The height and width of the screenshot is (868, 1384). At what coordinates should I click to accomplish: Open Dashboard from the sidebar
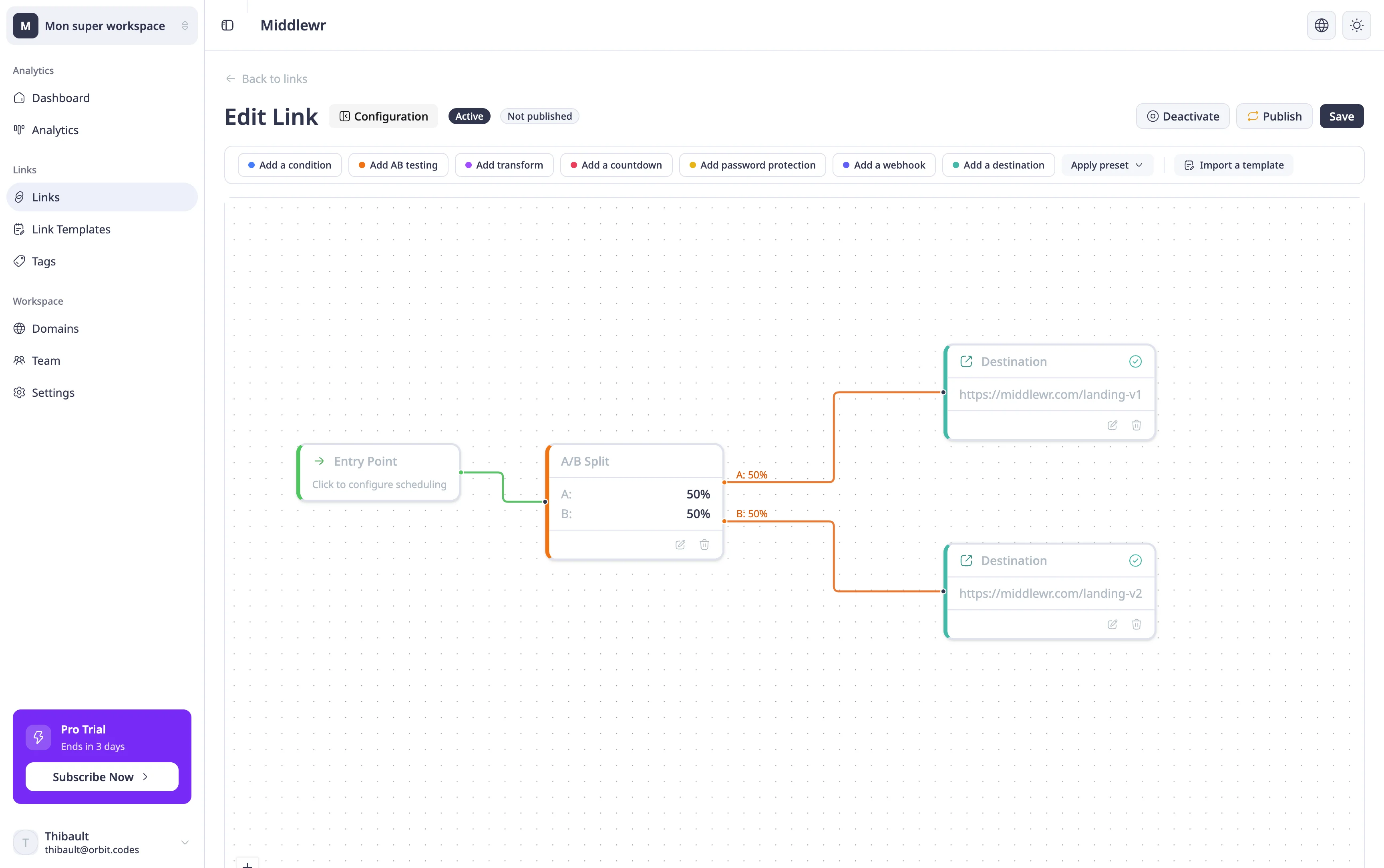(102, 98)
